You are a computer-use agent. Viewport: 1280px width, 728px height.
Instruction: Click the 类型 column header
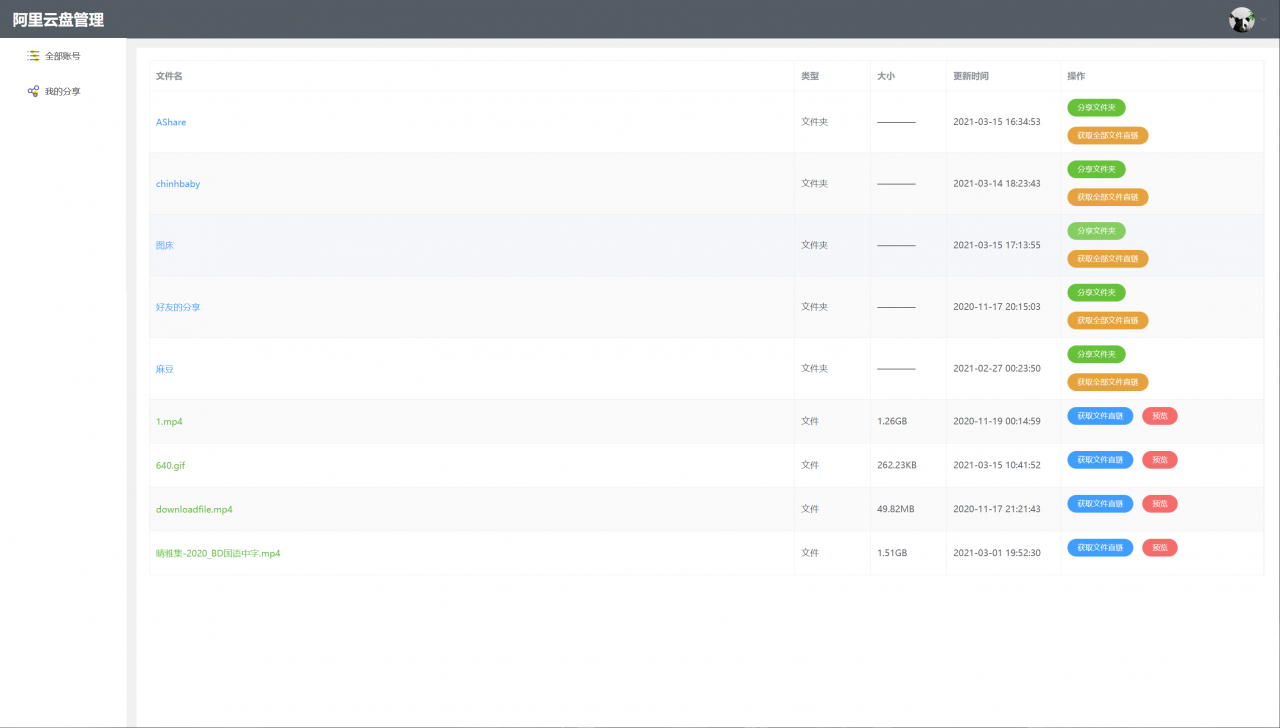[x=810, y=76]
